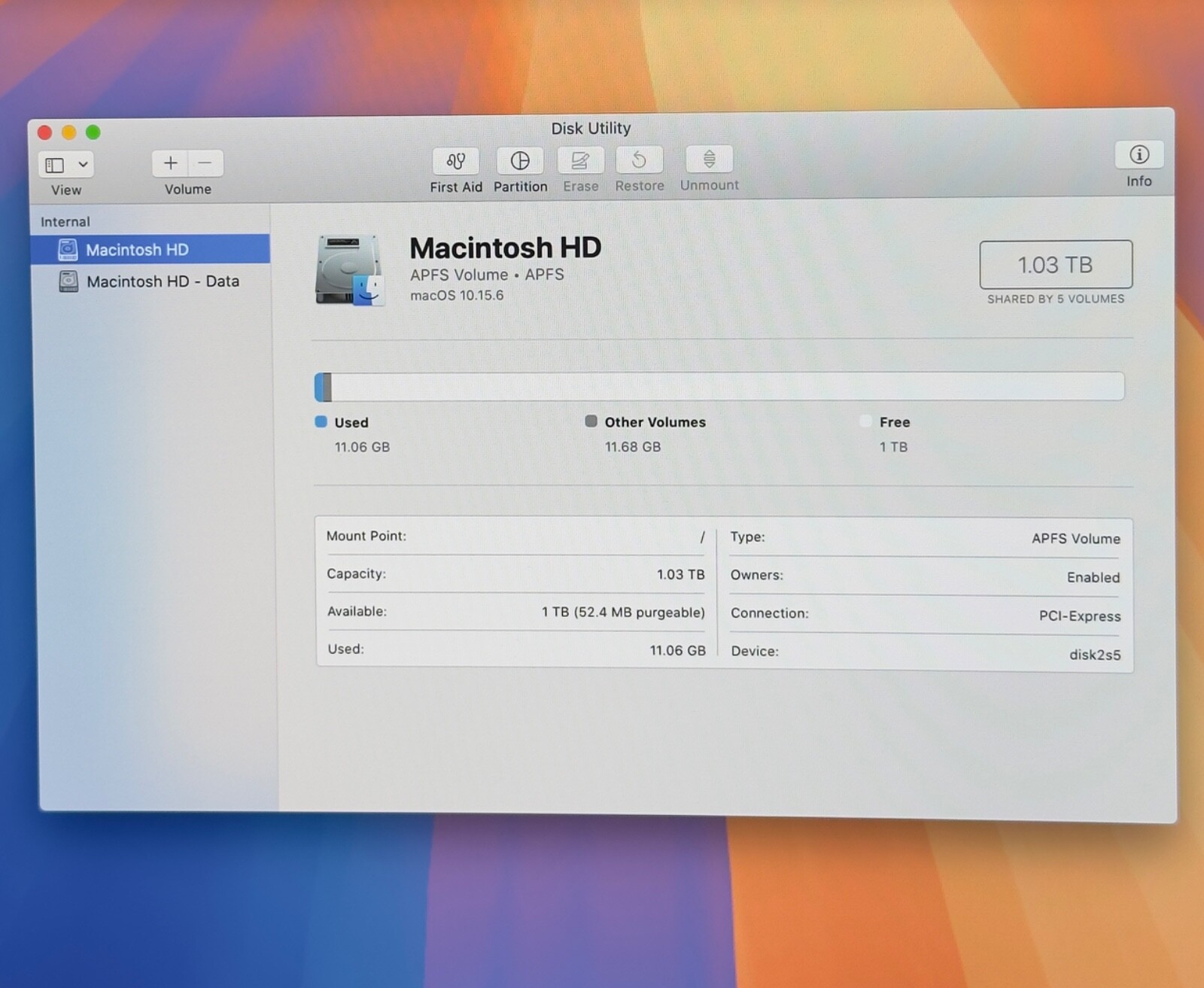Click the 52.4 MB purgeable value
The image size is (1204, 988).
coord(623,613)
